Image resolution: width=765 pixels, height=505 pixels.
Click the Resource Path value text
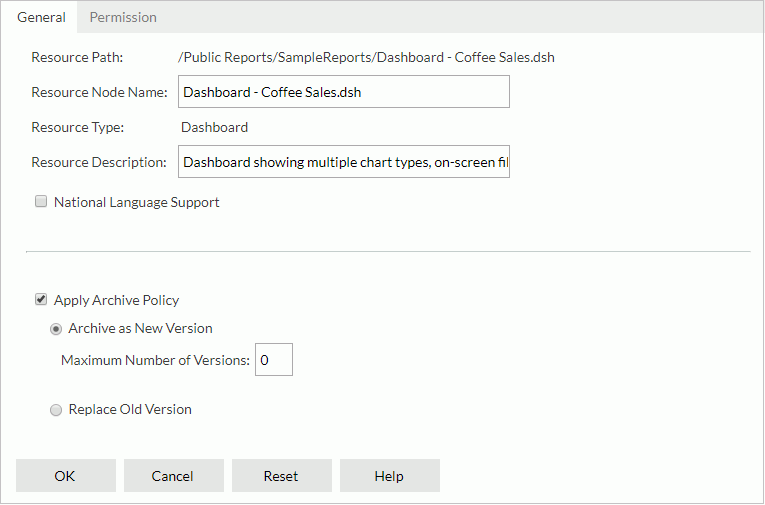point(366,57)
